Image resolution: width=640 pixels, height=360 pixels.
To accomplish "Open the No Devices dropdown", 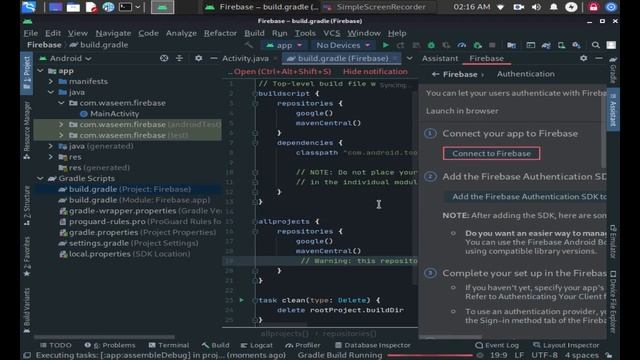I will pyautogui.click(x=343, y=45).
